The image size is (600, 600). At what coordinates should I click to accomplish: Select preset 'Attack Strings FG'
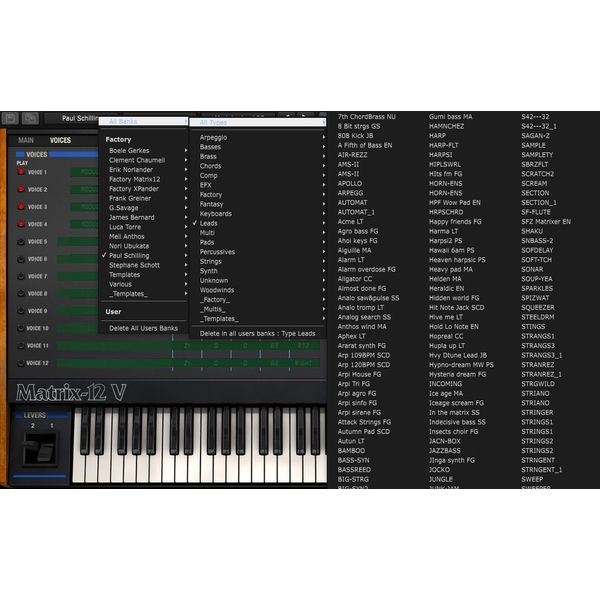(364, 422)
